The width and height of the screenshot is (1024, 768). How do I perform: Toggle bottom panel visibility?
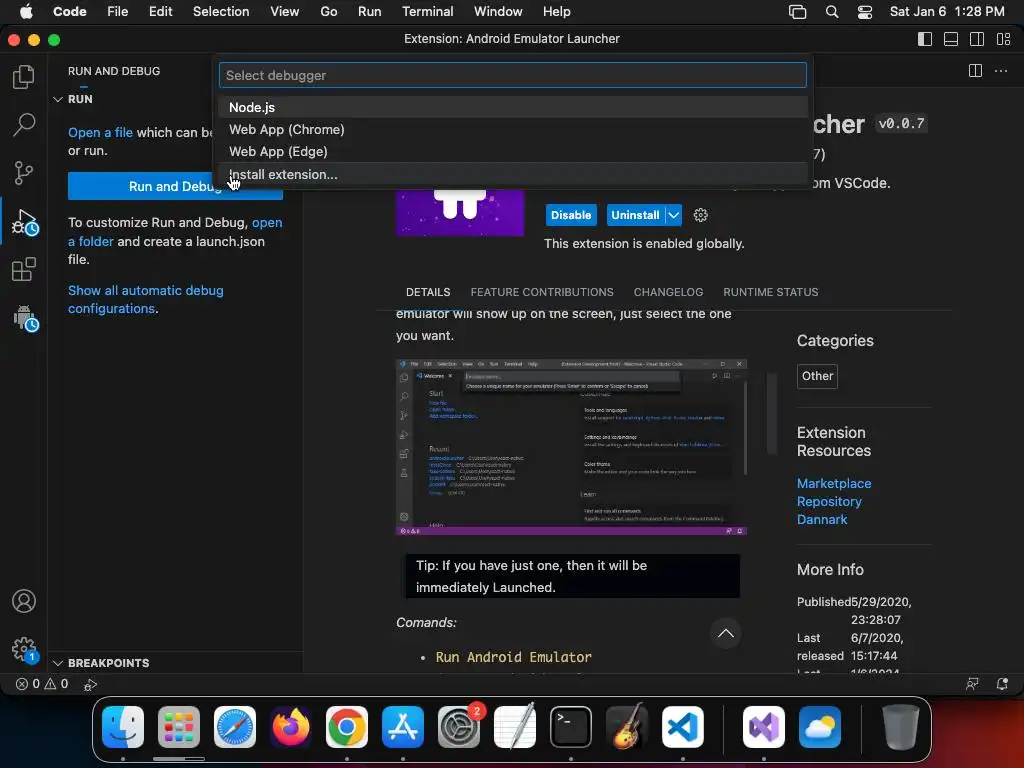point(951,39)
